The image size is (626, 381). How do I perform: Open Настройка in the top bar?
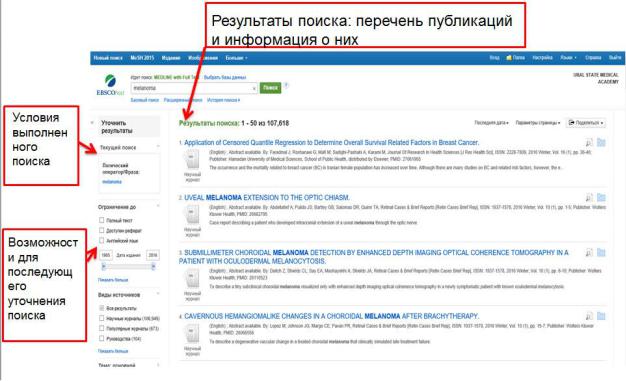[x=543, y=58]
